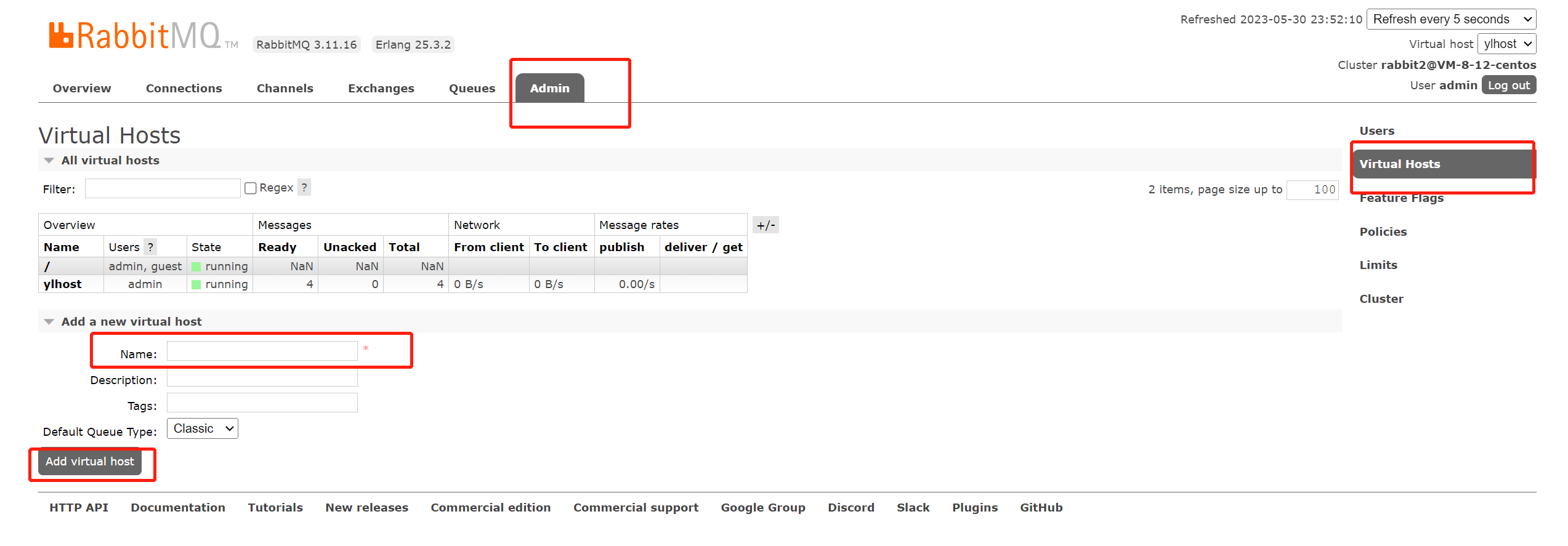
Task: Open the Feature Flags section
Action: click(x=1401, y=198)
